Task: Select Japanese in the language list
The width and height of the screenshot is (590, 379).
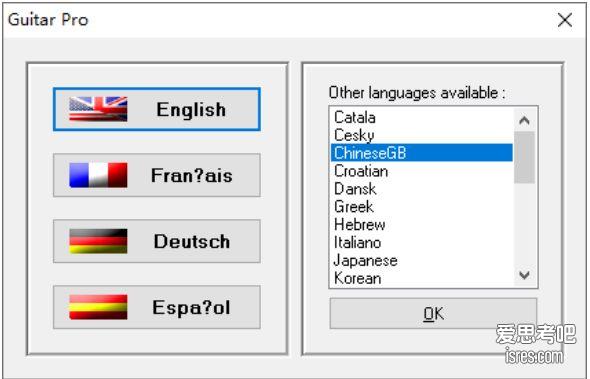Action: tap(421, 260)
